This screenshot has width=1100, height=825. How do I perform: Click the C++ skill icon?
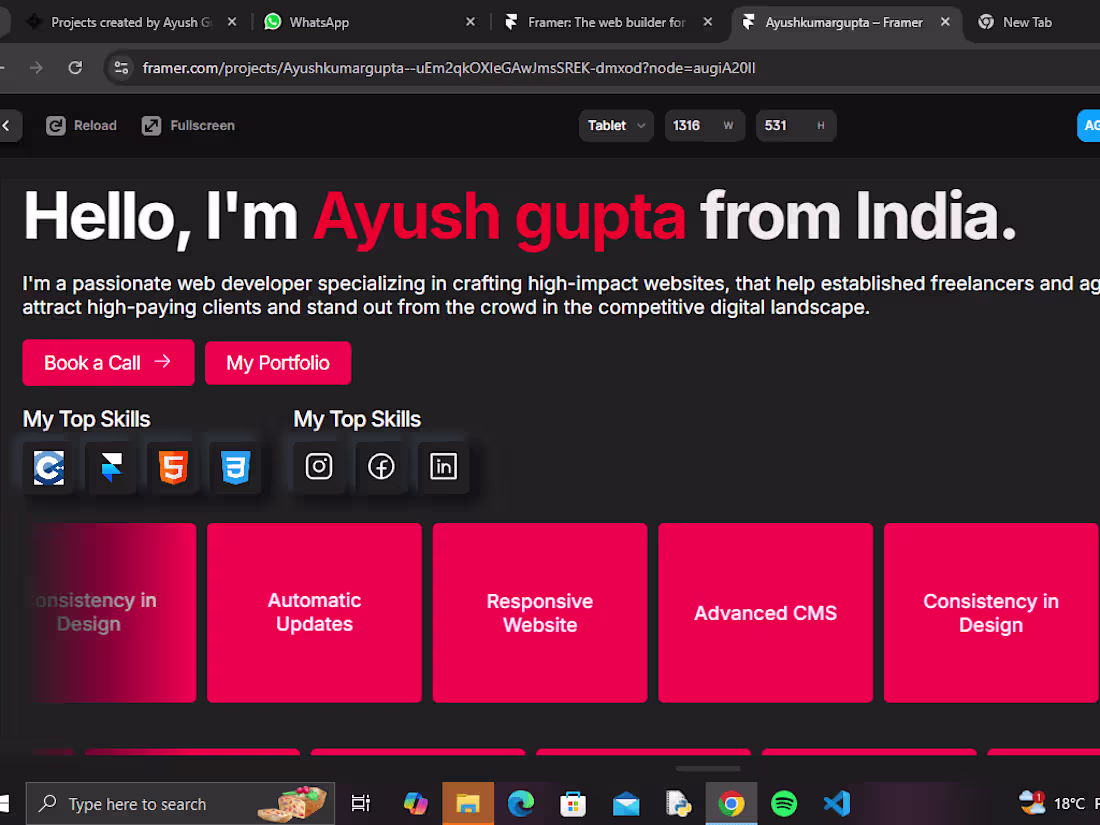48,467
